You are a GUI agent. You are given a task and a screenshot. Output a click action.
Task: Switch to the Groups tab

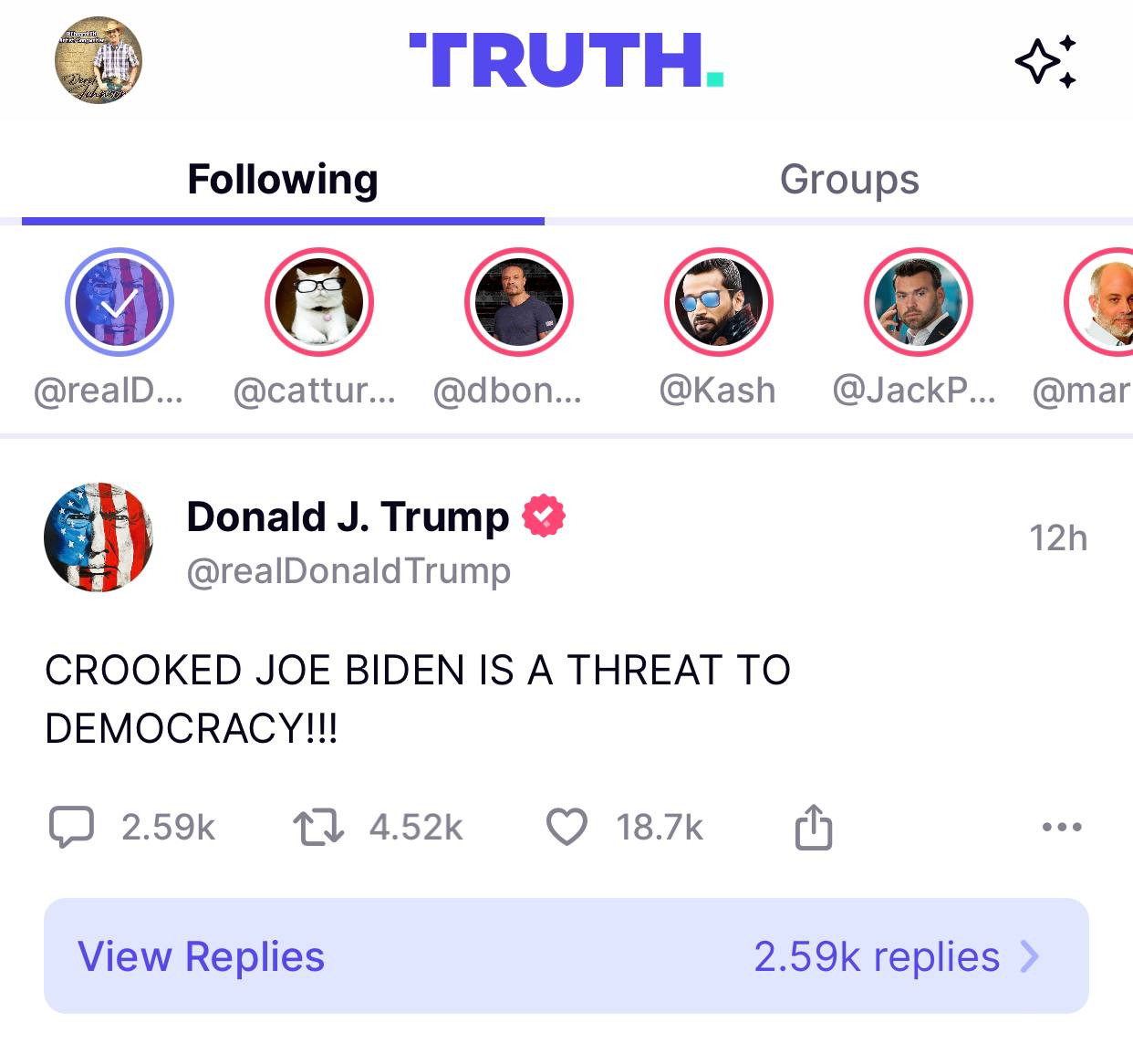click(849, 179)
